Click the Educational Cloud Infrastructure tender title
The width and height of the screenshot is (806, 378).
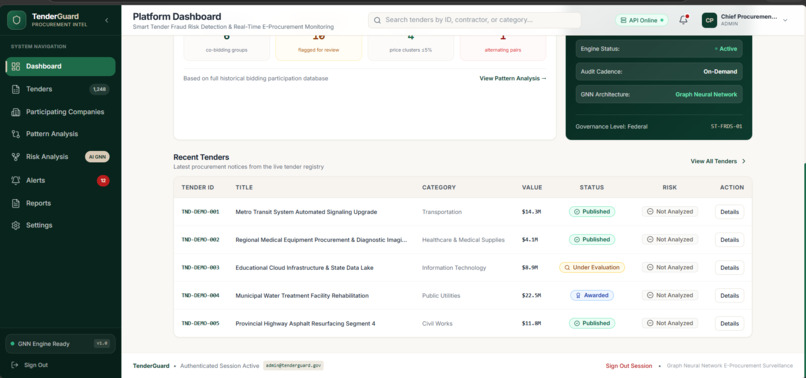[304, 267]
